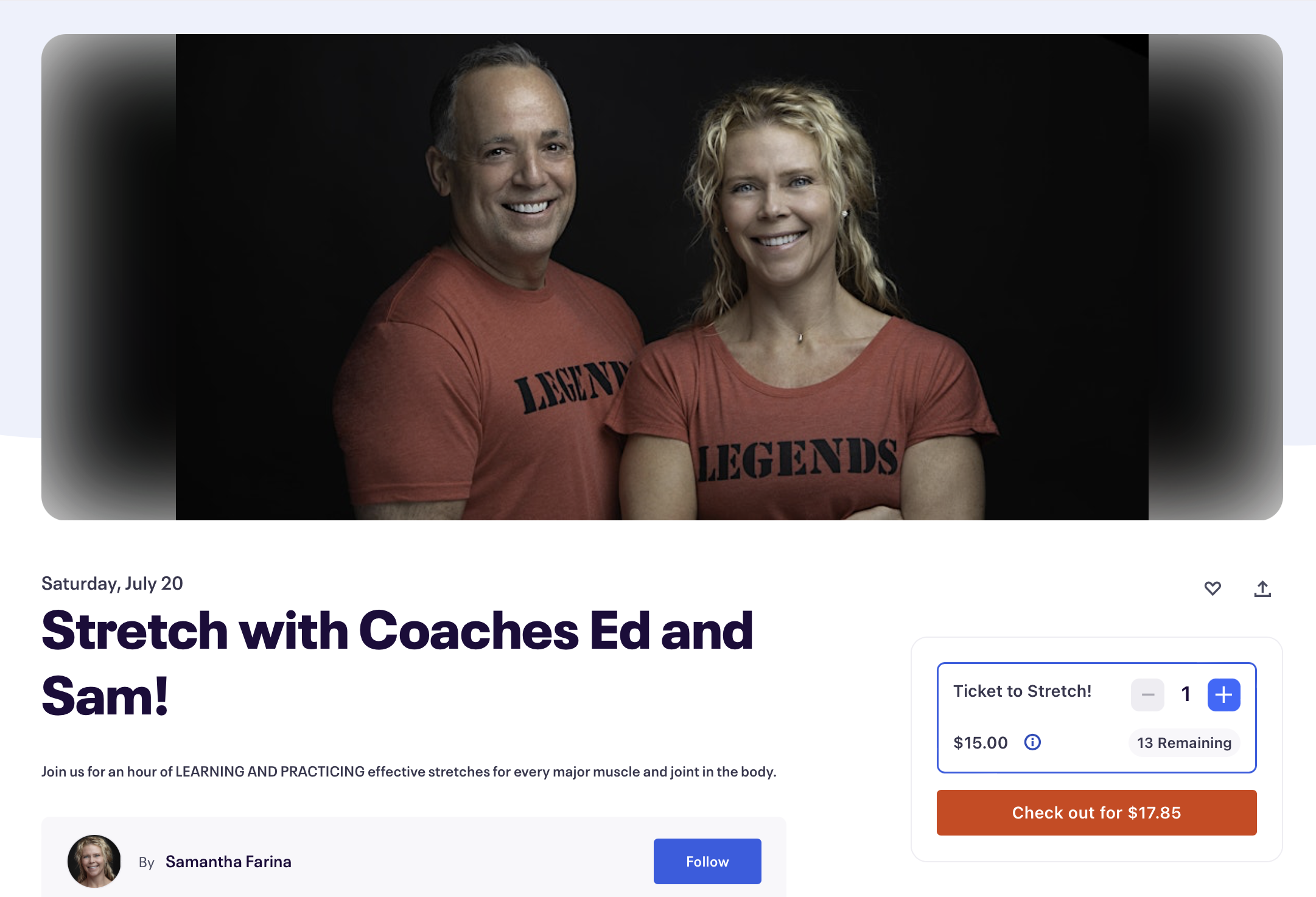1316x897 pixels.
Task: Click the $15.00 ticket price
Action: [981, 742]
